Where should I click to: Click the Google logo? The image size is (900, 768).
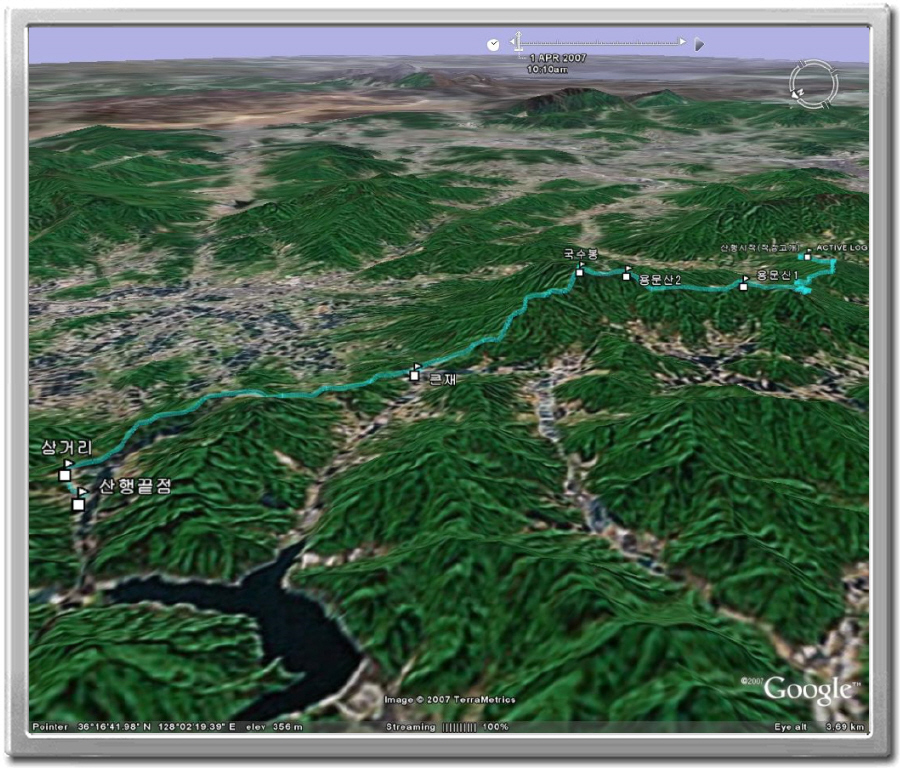(x=807, y=689)
